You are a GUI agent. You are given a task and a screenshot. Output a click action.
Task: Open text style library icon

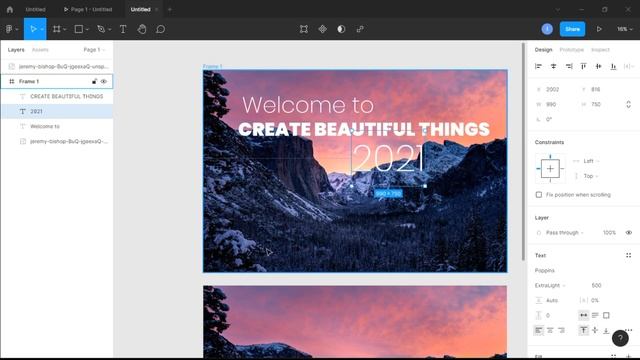point(629,256)
